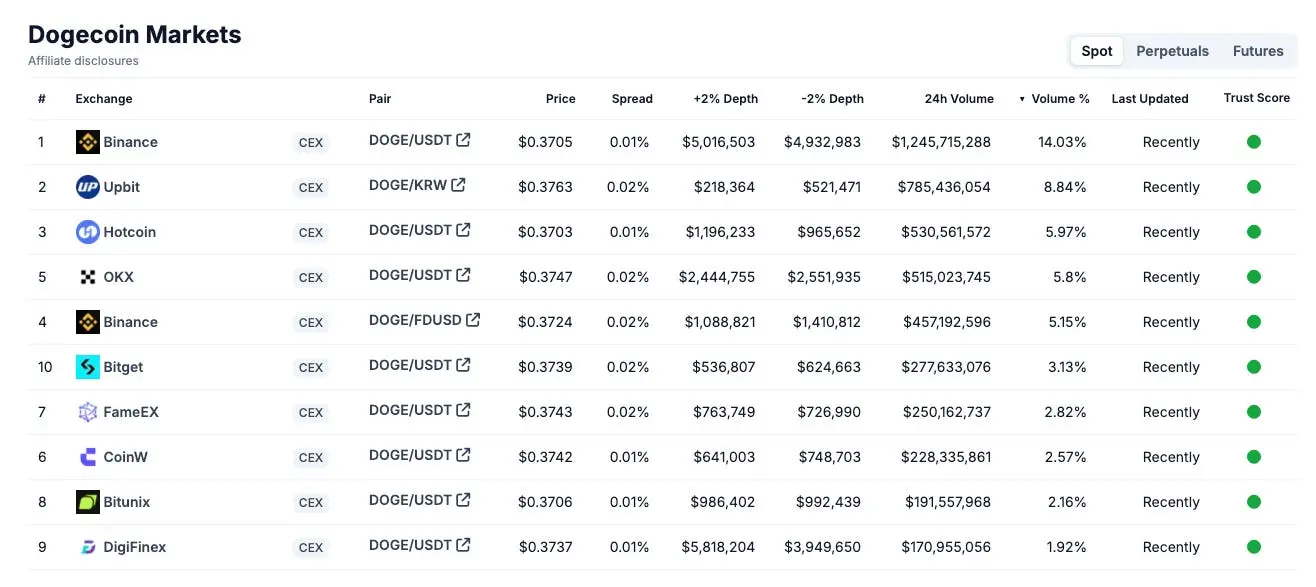Image resolution: width=1316 pixels, height=587 pixels.
Task: Switch to the Futures tab
Action: click(1258, 51)
